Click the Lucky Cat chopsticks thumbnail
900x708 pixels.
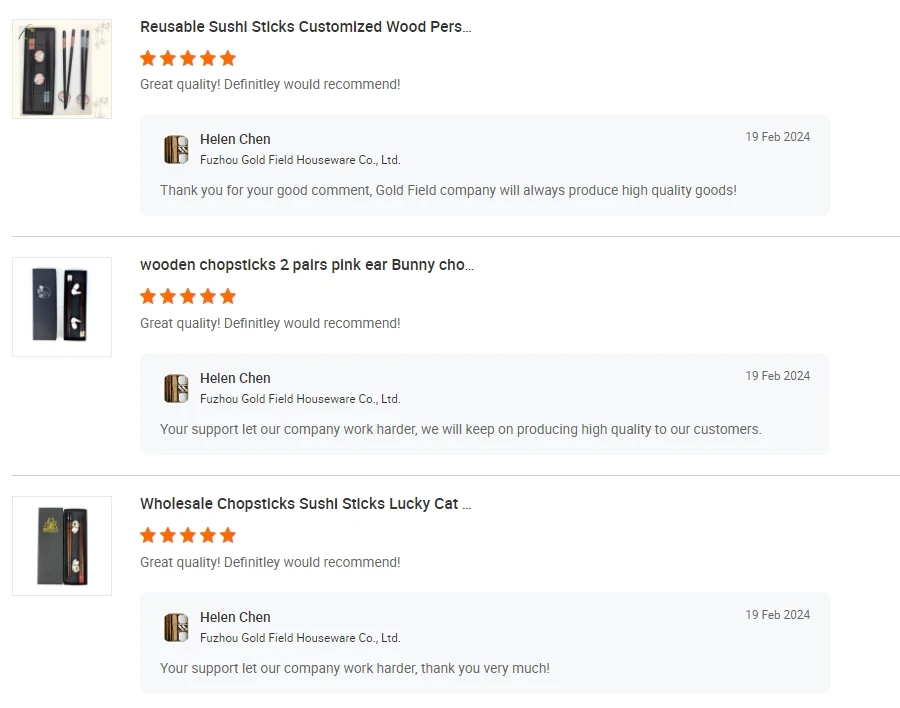pos(62,546)
